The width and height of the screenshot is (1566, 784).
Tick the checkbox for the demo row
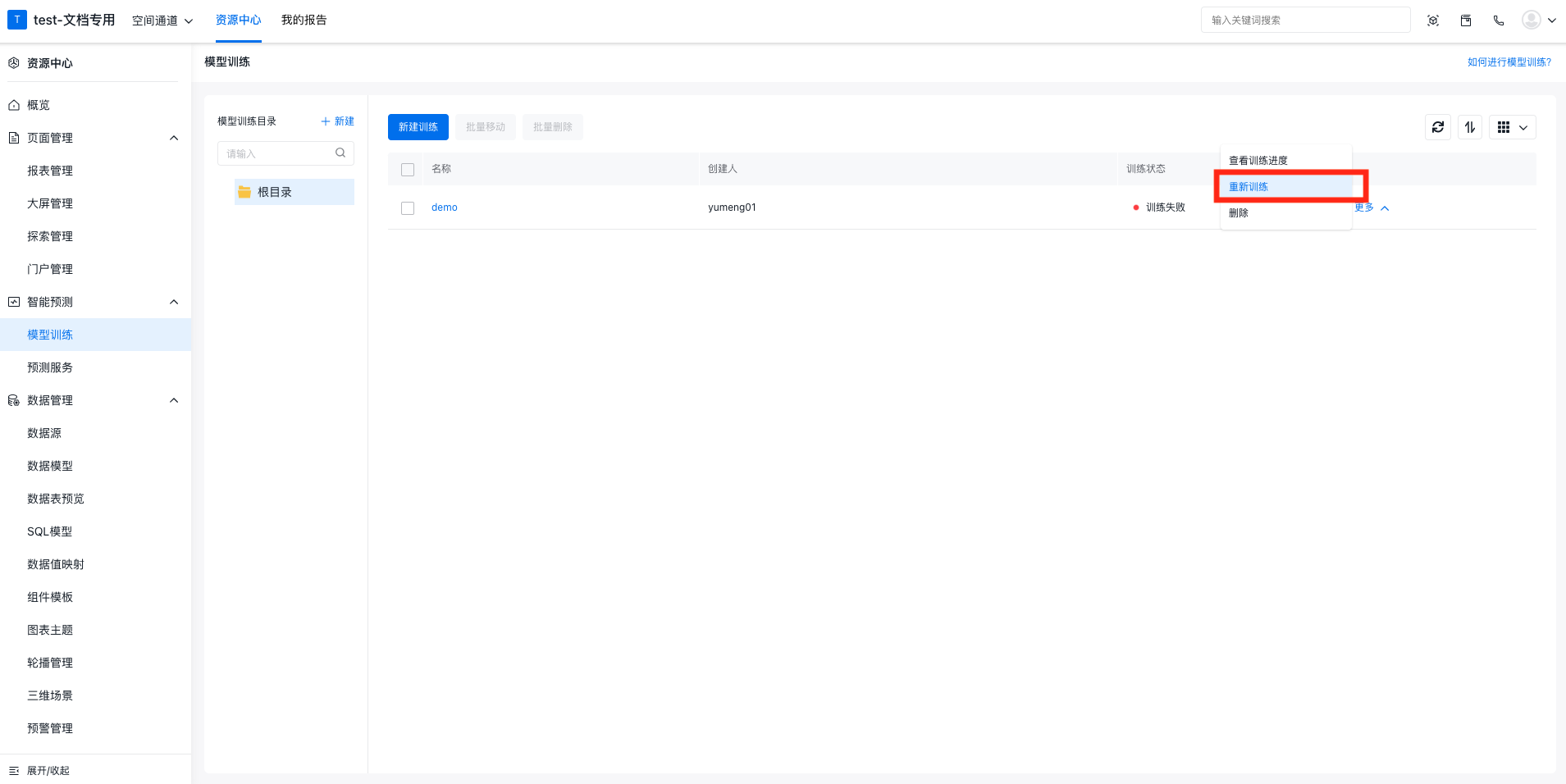pos(408,208)
